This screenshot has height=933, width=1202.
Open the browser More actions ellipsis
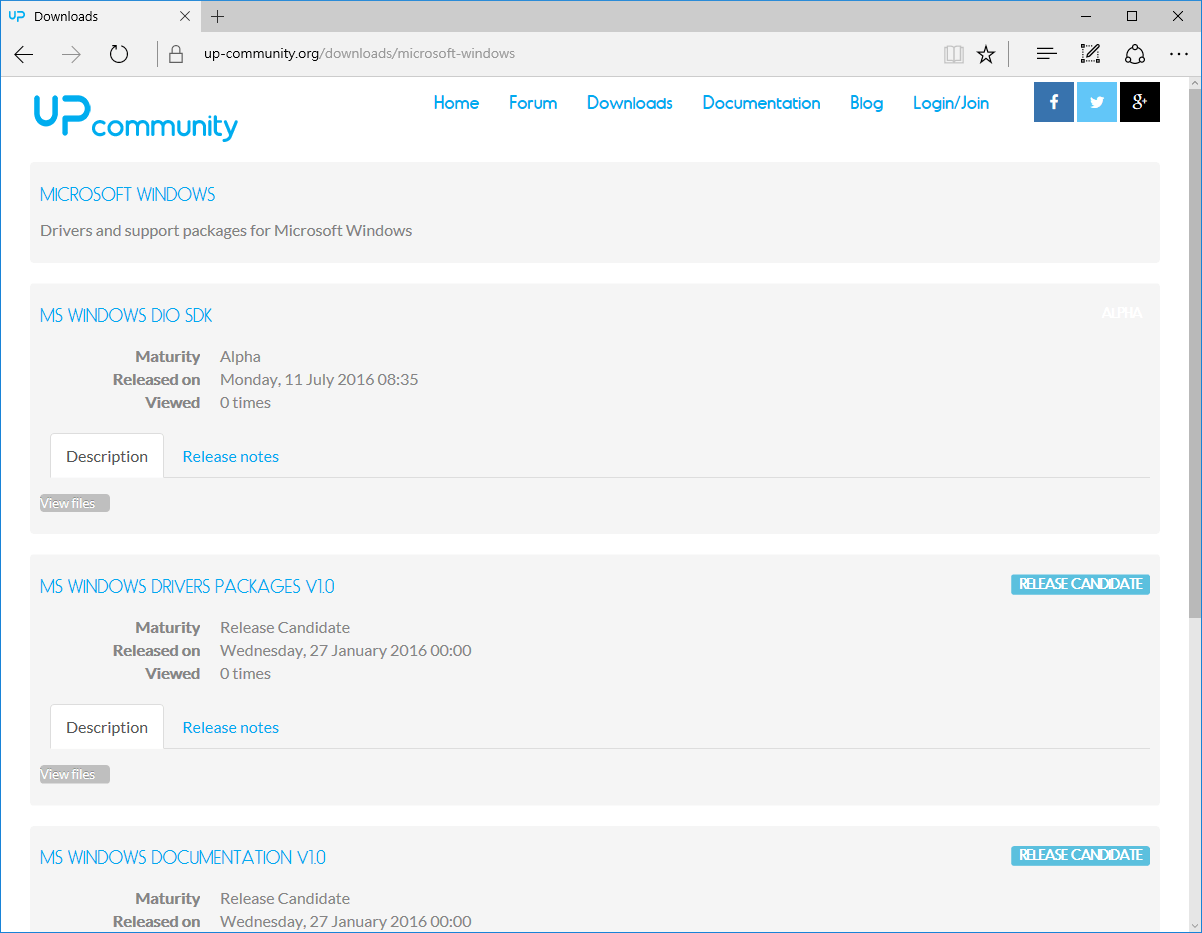(1178, 54)
